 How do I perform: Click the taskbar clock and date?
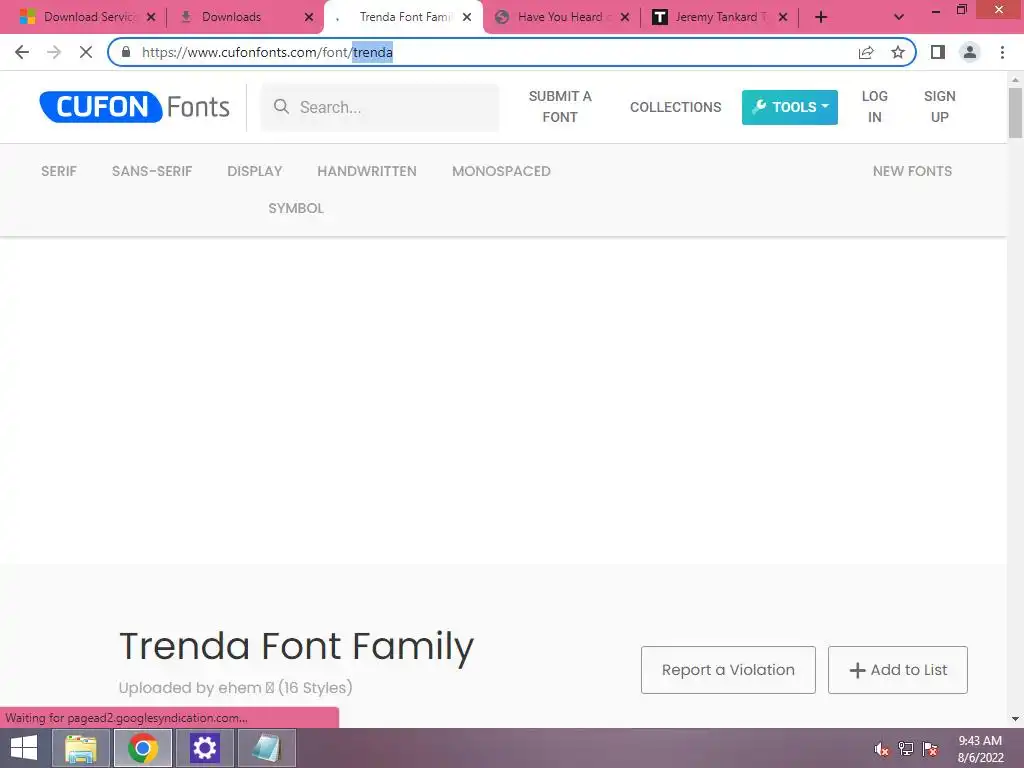point(980,749)
